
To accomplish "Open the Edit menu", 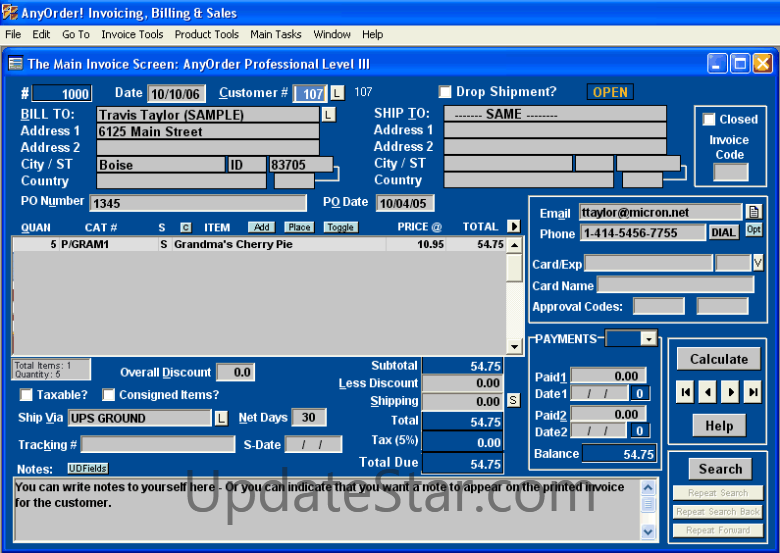I will click(x=41, y=34).
